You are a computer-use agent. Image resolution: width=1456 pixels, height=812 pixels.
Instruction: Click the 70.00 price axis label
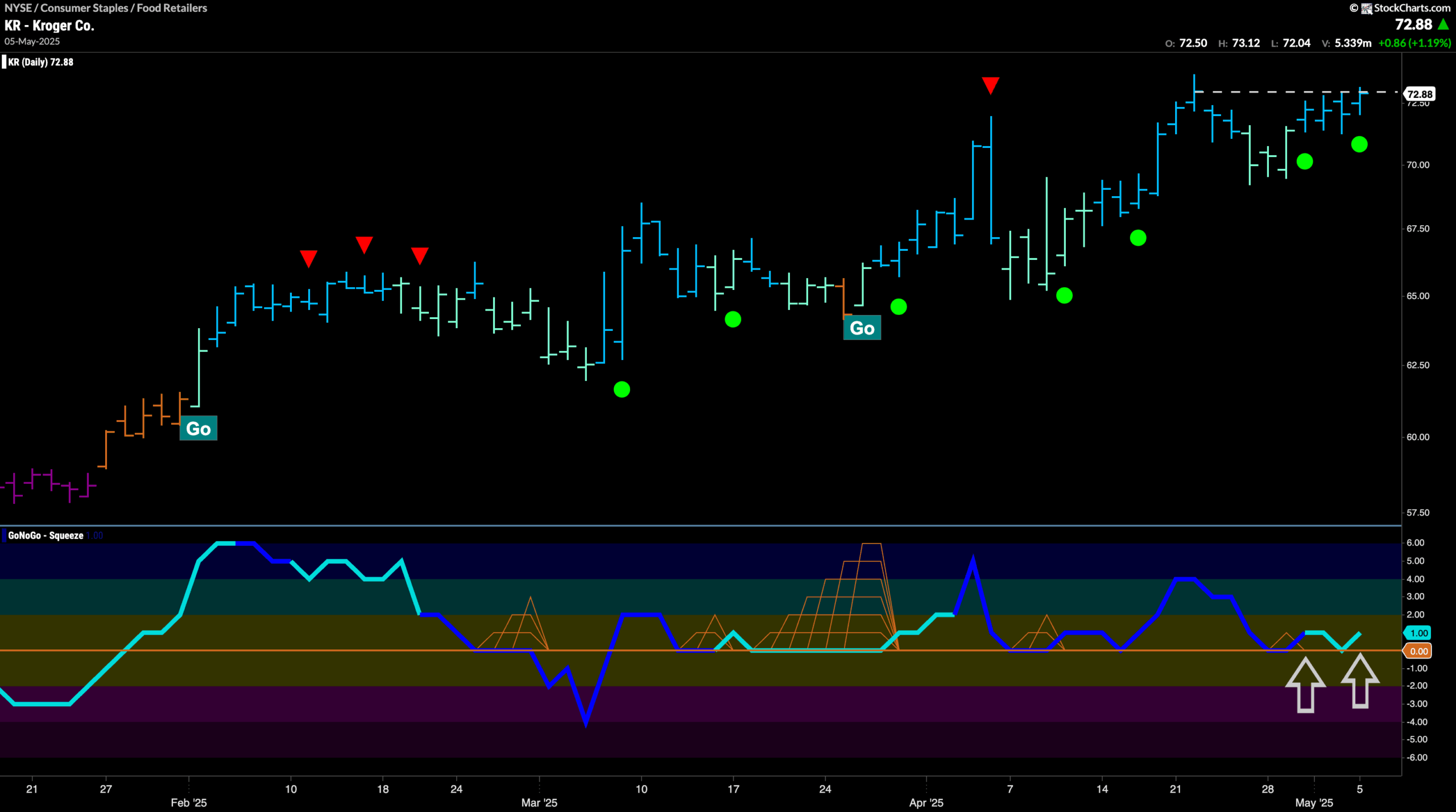click(x=1418, y=165)
